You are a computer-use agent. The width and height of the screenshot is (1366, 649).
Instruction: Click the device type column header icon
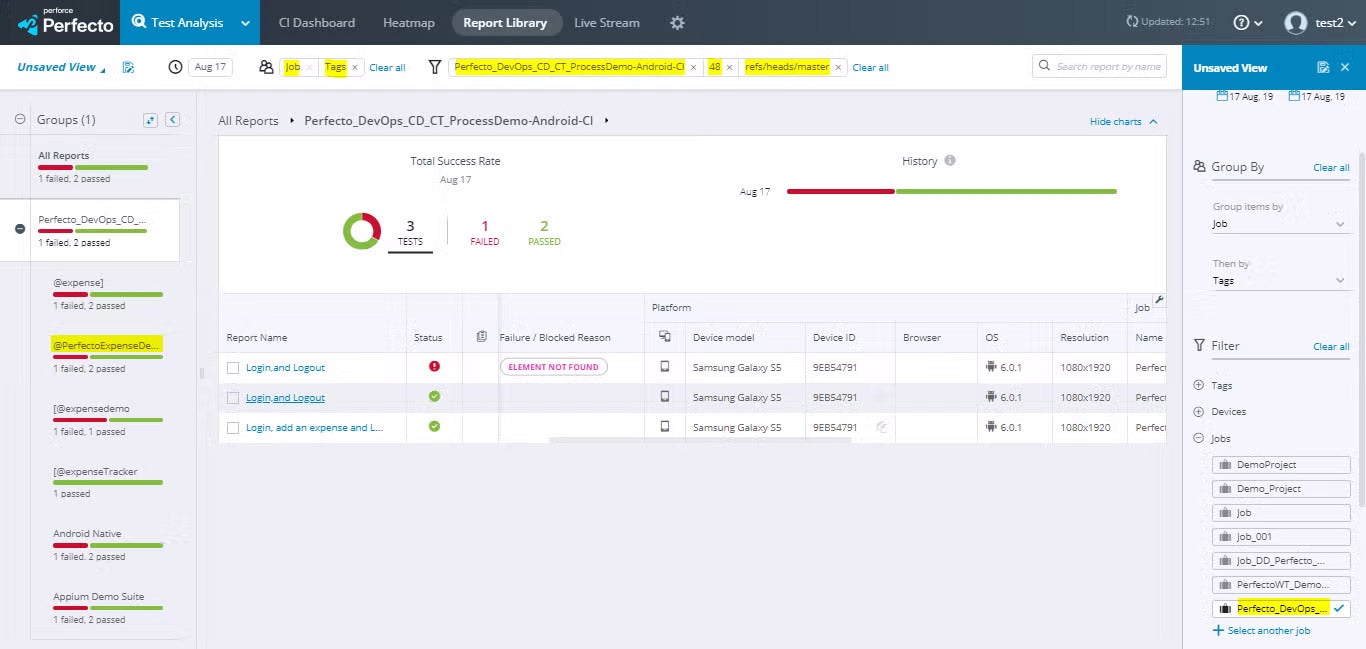point(665,337)
